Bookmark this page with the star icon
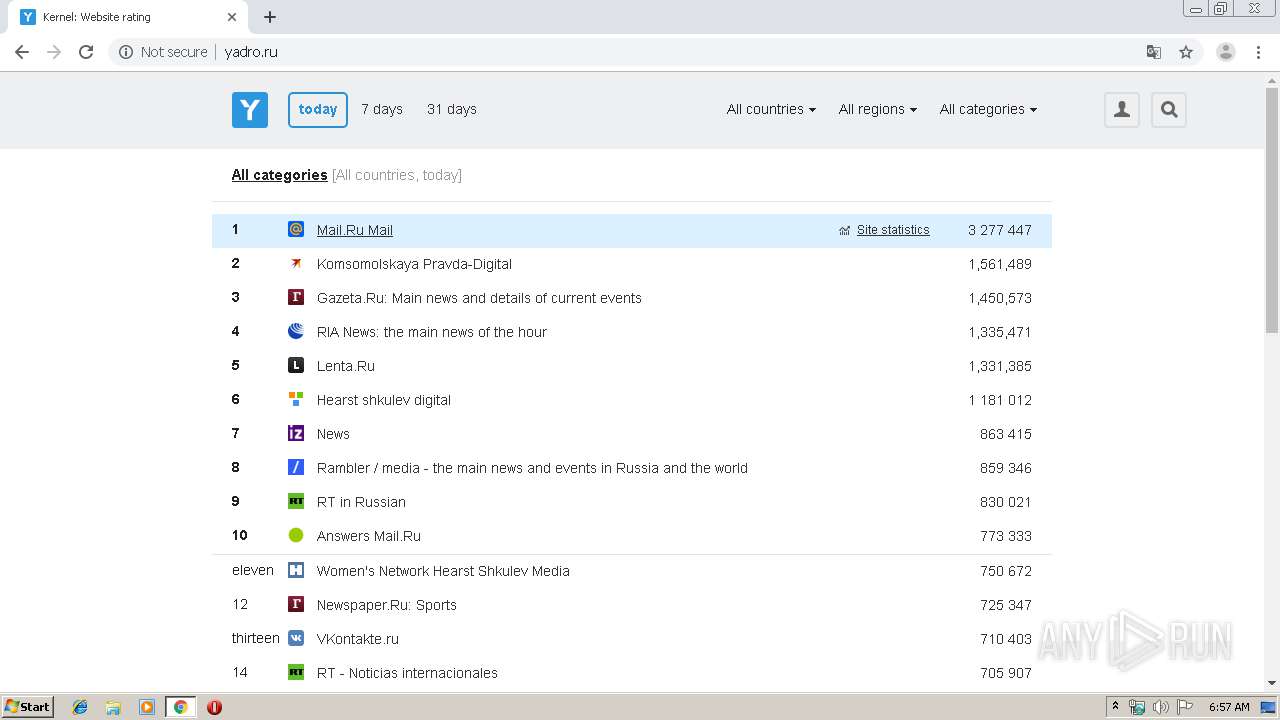The image size is (1280, 720). pos(1186,52)
